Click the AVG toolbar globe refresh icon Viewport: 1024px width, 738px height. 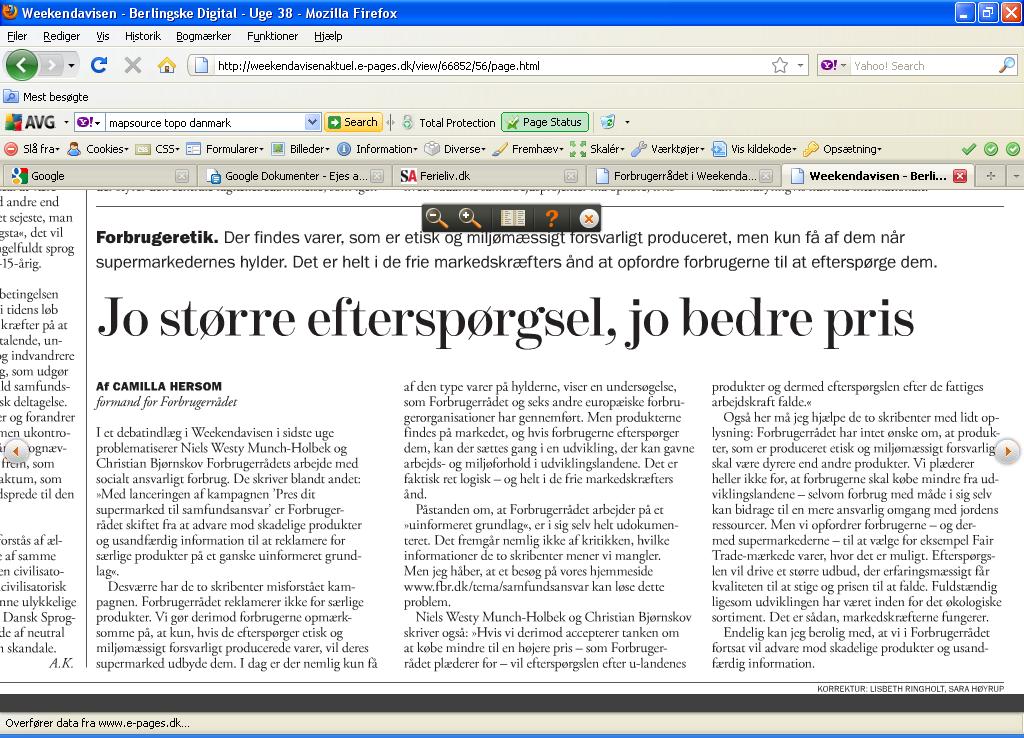pos(608,122)
